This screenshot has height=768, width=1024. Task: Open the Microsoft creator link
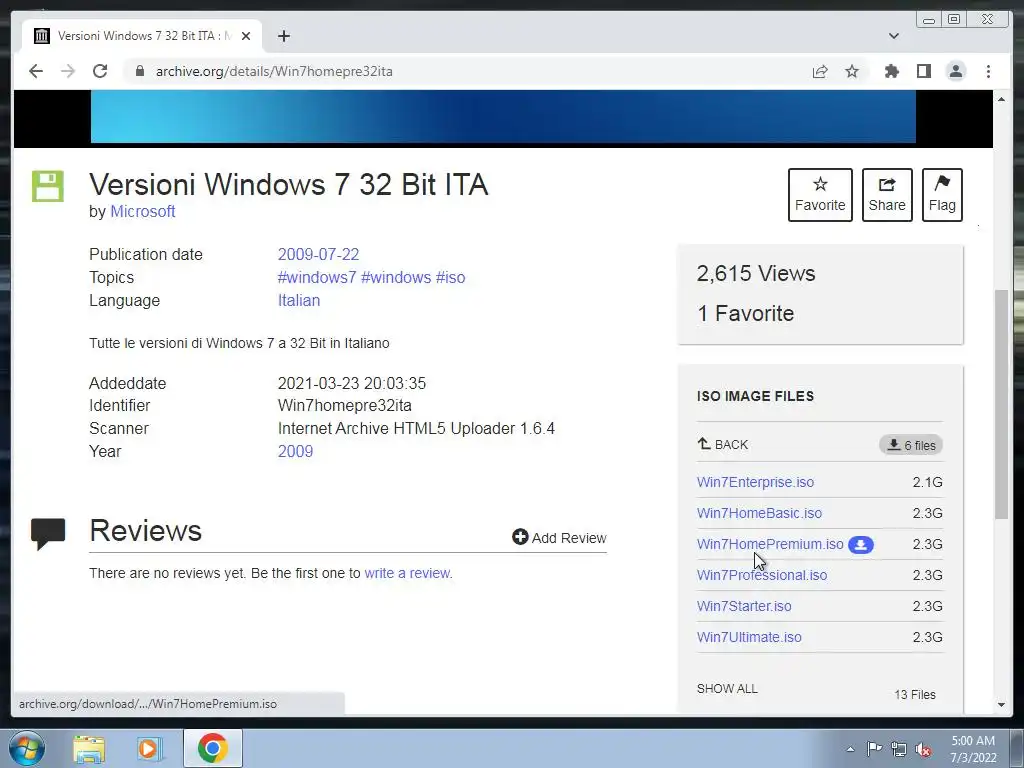[142, 212]
